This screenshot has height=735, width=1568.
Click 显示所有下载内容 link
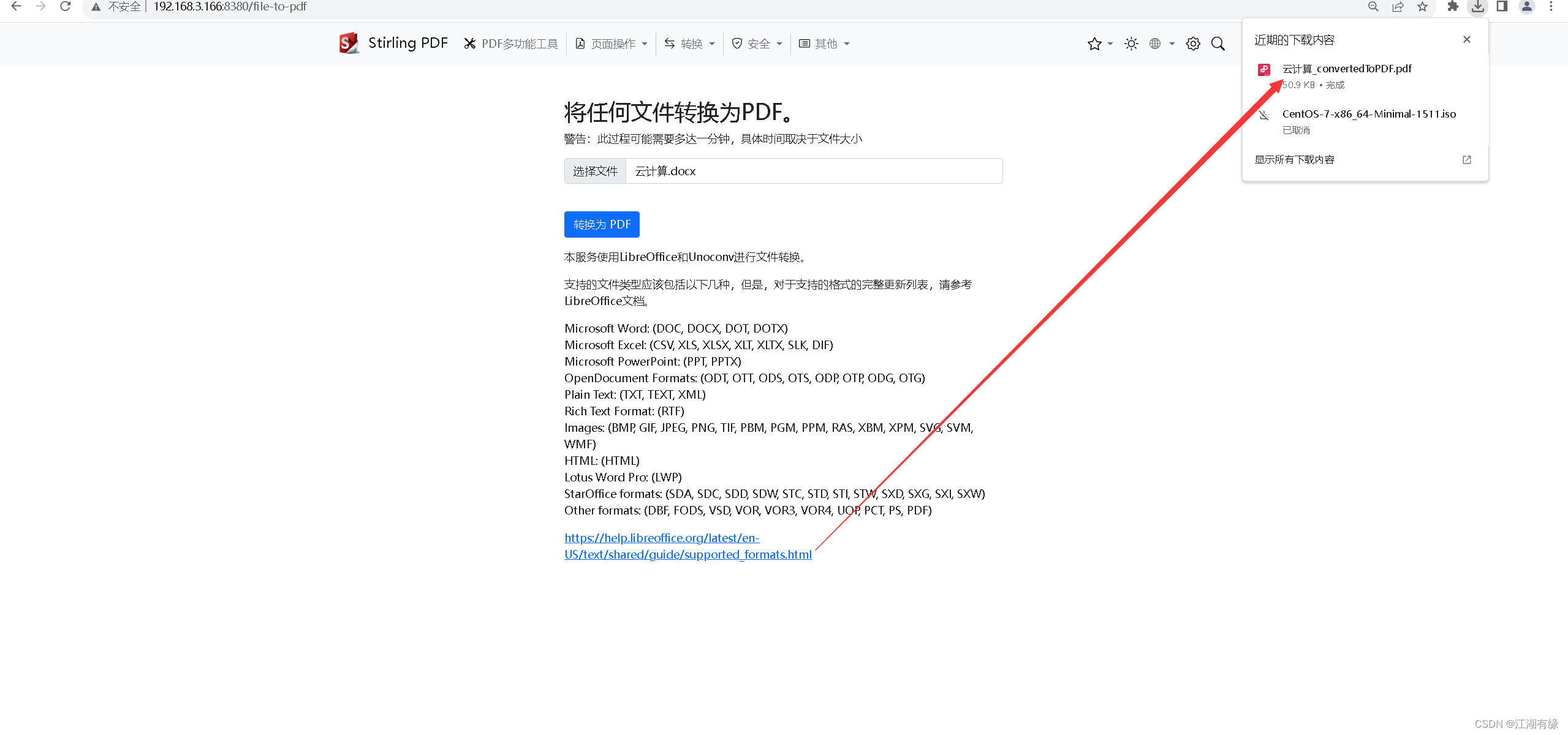click(1294, 159)
